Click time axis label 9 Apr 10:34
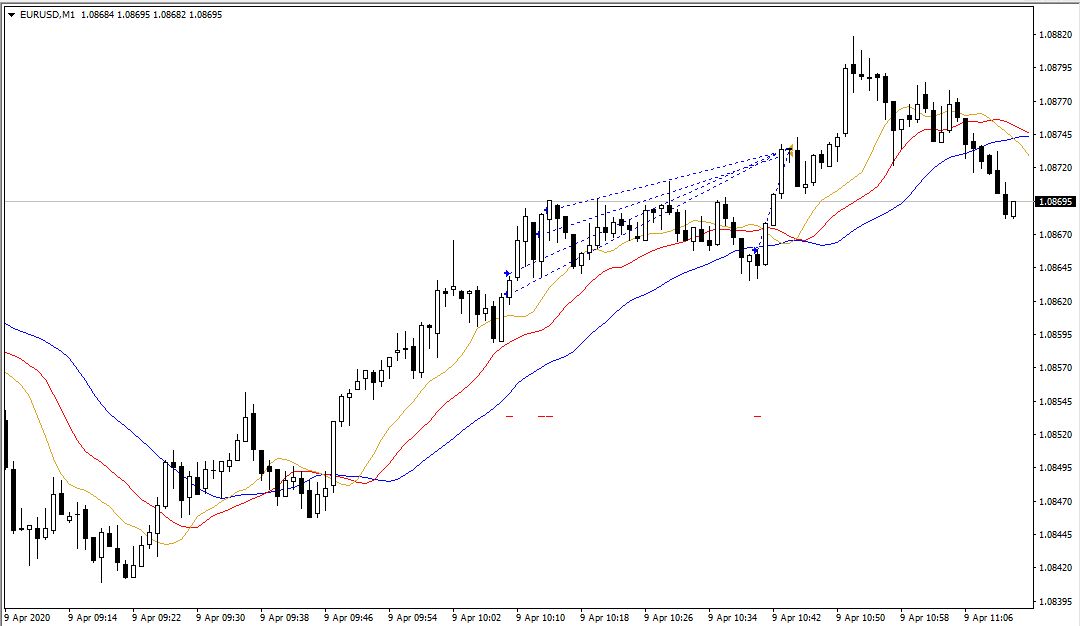Screen dimensions: 1080x626 pyautogui.click(x=733, y=618)
